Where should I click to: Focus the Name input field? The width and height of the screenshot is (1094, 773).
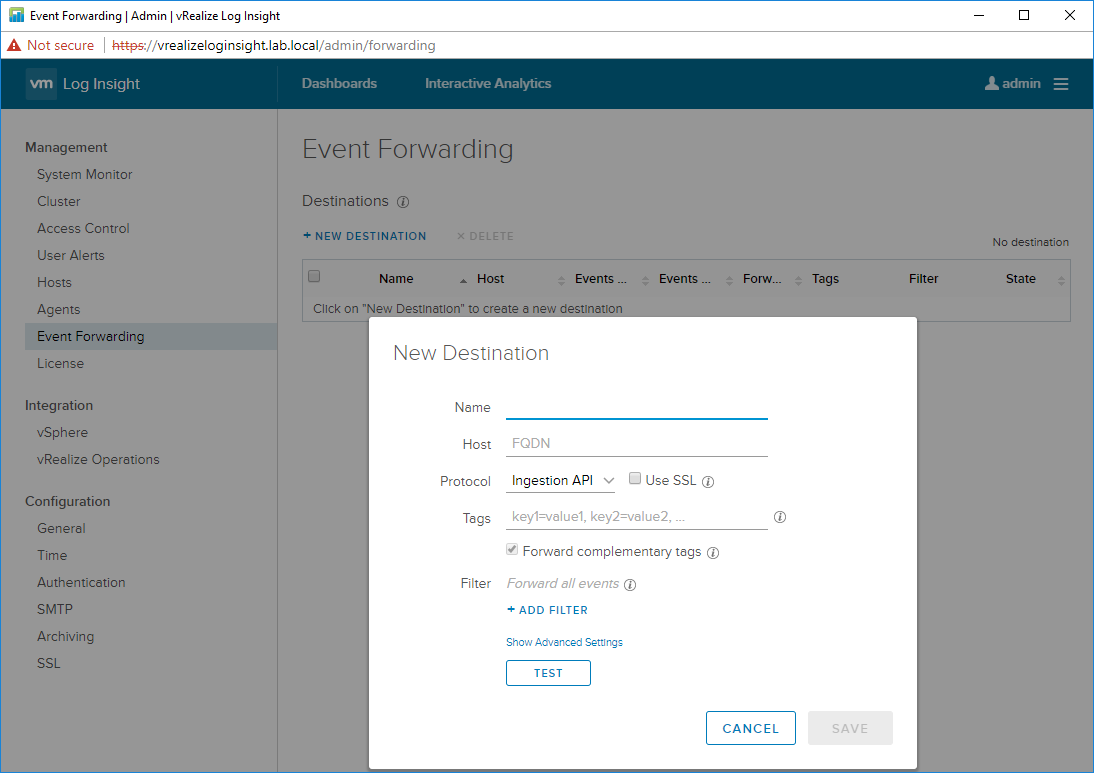(x=636, y=407)
